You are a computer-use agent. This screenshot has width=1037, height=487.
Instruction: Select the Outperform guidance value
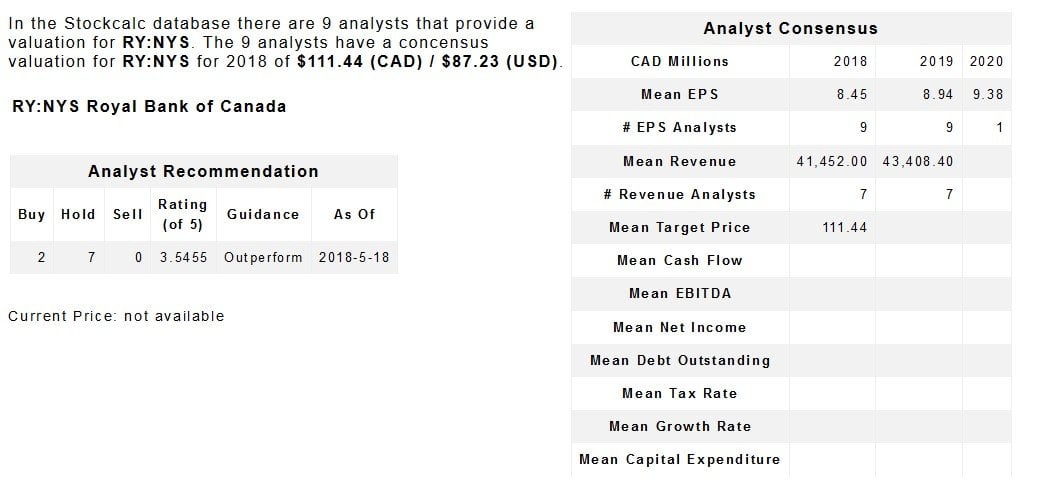point(263,257)
